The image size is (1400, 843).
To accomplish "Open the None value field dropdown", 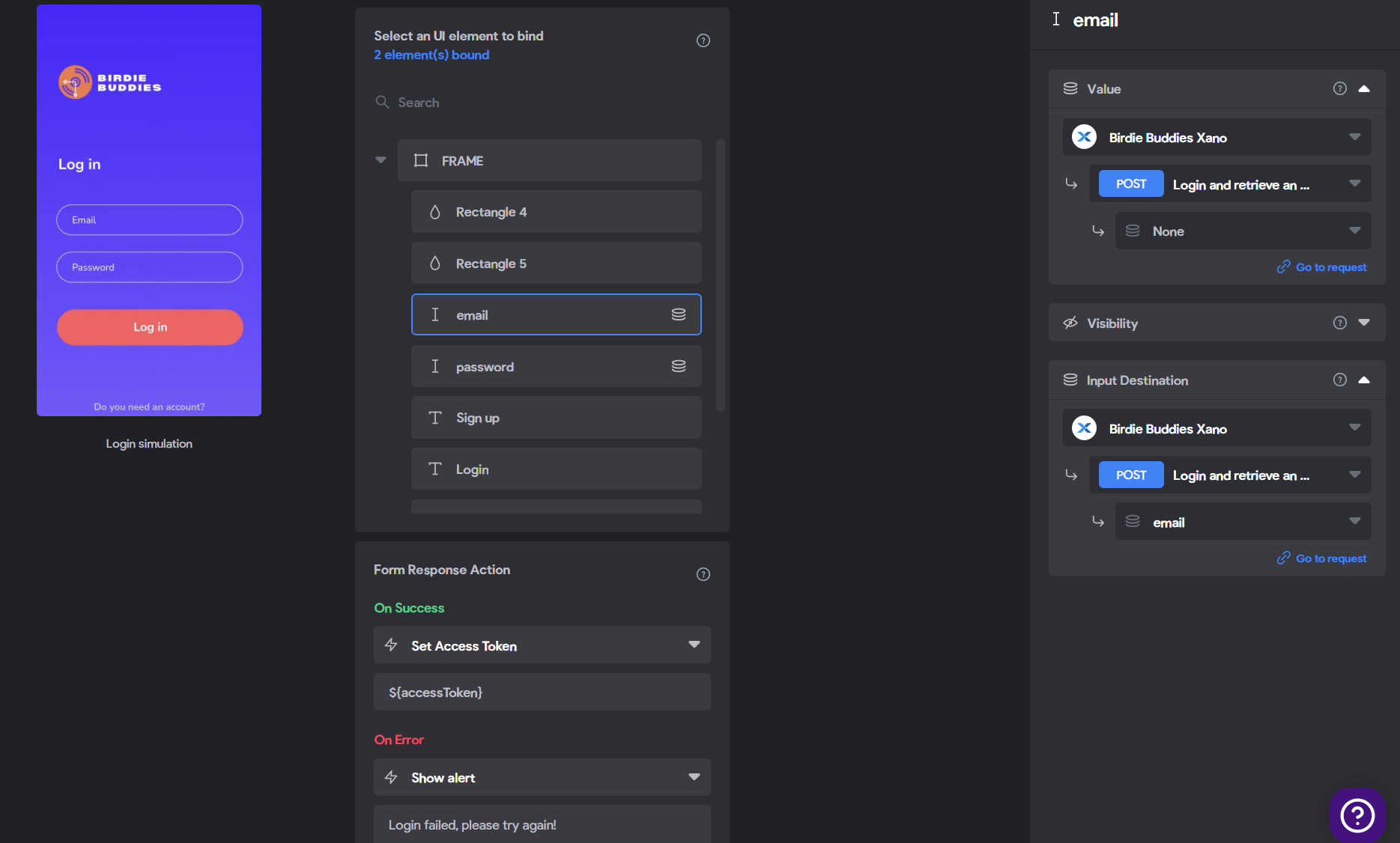I will (x=1243, y=231).
